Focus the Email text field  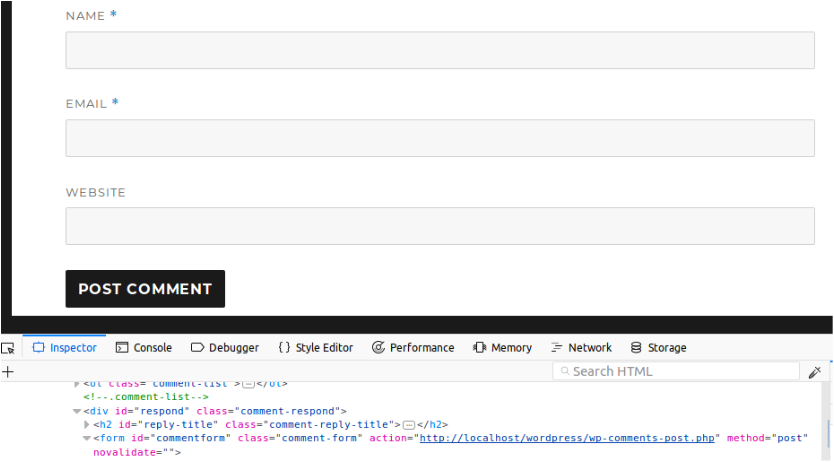click(440, 138)
